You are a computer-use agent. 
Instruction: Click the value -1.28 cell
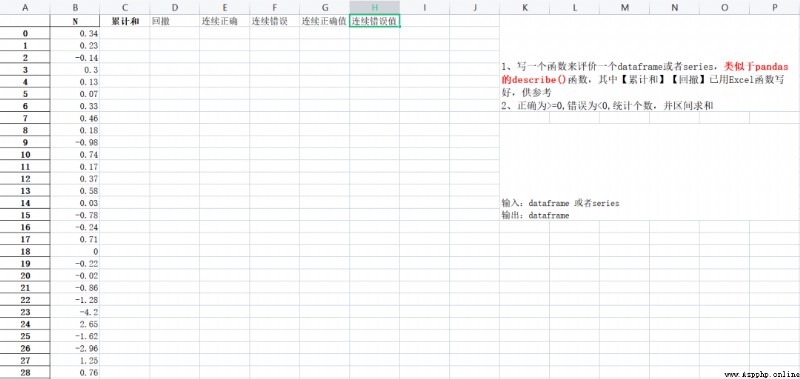coord(75,300)
